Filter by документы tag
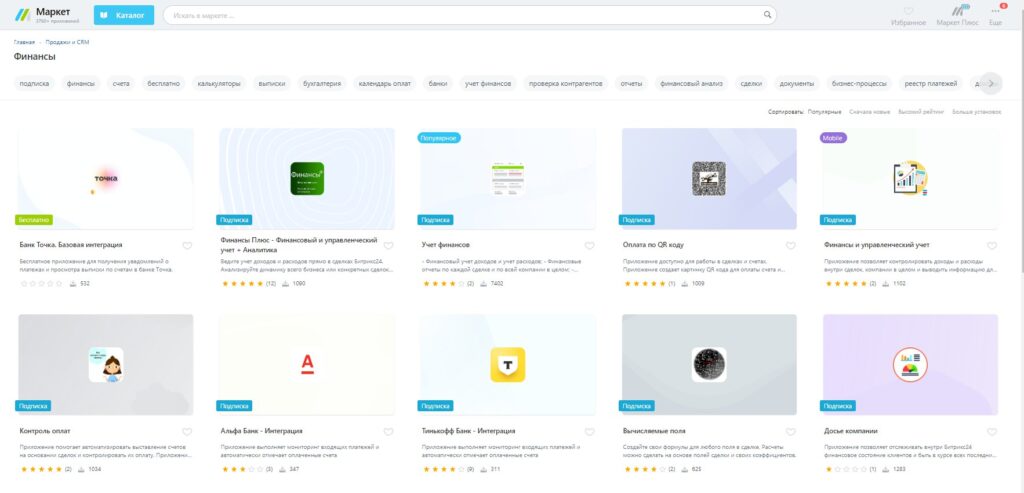The width and height of the screenshot is (1024, 493). (797, 84)
